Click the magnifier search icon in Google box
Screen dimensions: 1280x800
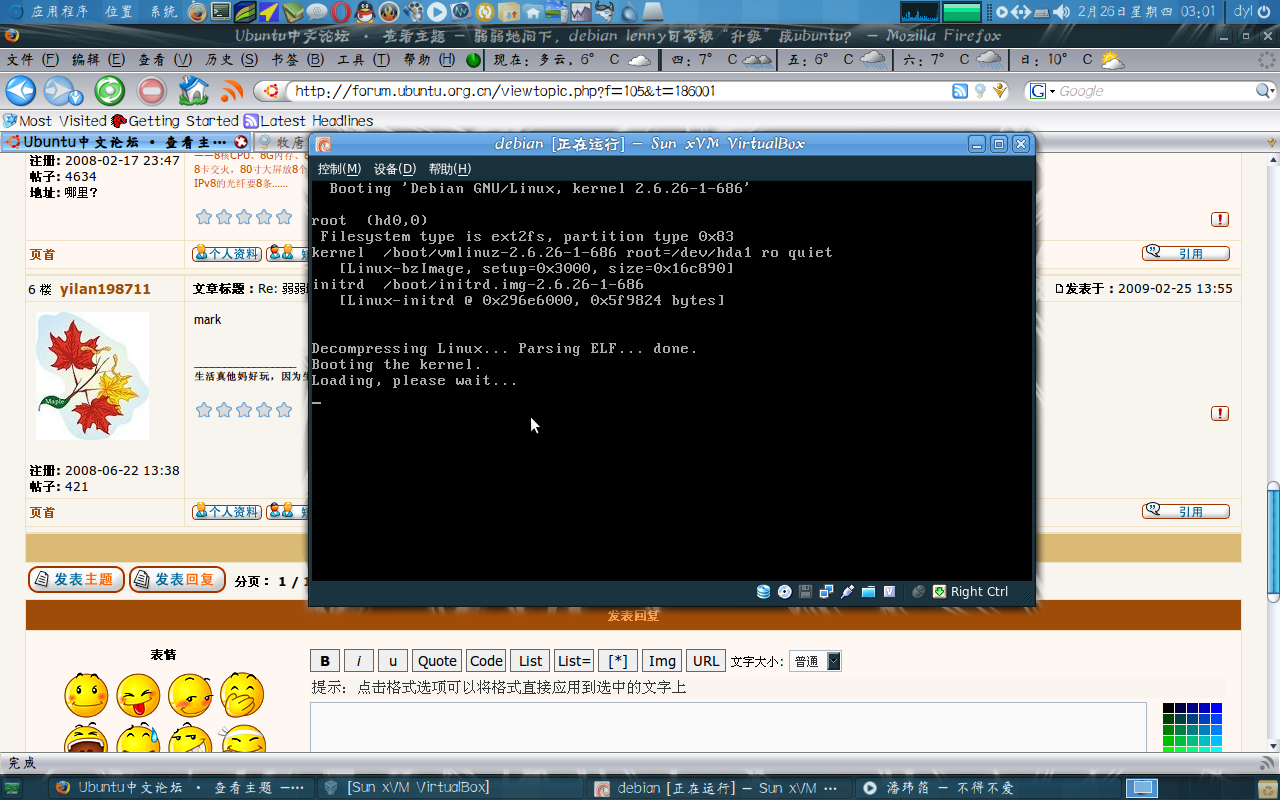coord(1264,91)
